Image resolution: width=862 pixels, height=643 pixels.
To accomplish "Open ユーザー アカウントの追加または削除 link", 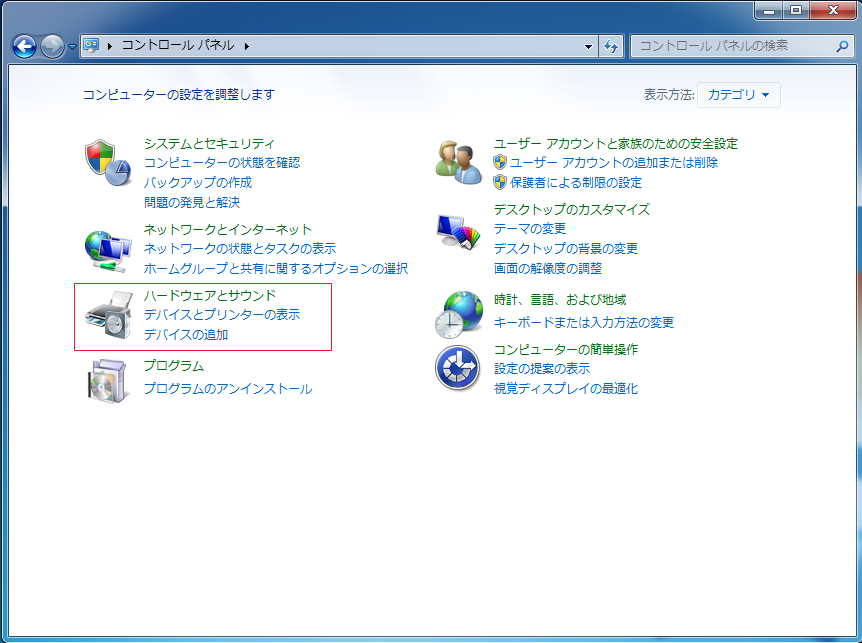I will [x=614, y=163].
